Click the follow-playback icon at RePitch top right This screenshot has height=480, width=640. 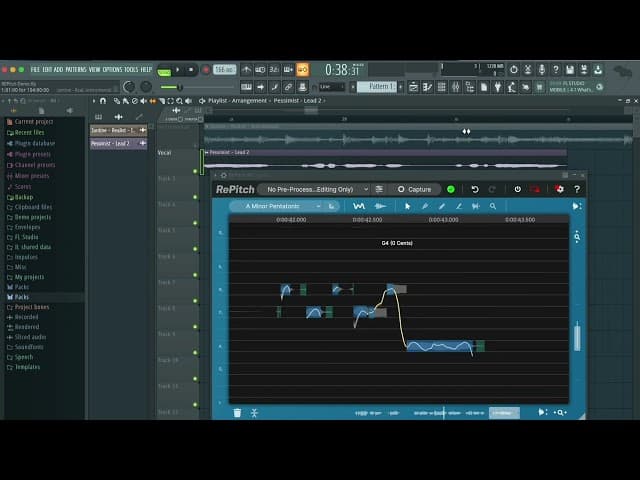(577, 207)
